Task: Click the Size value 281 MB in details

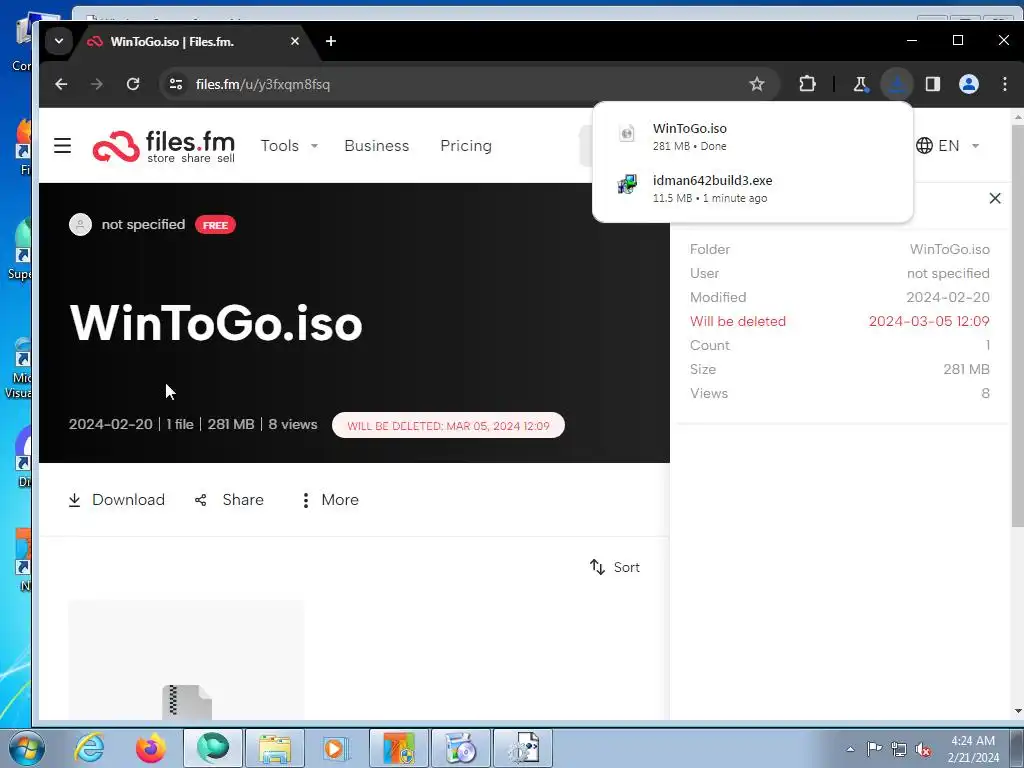Action: (x=967, y=370)
